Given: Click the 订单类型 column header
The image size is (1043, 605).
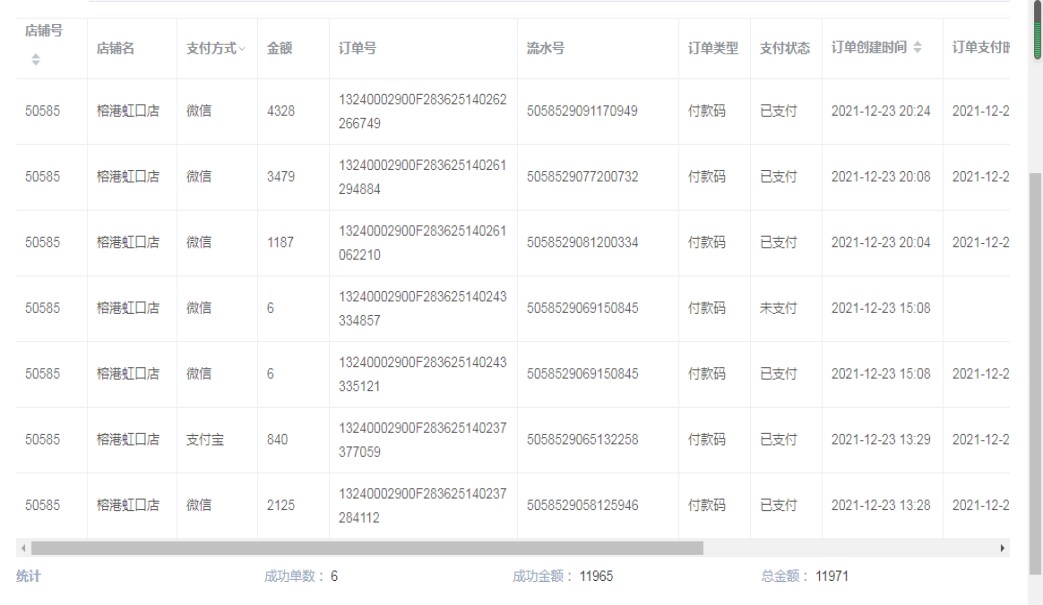Looking at the screenshot, I should tap(713, 48).
